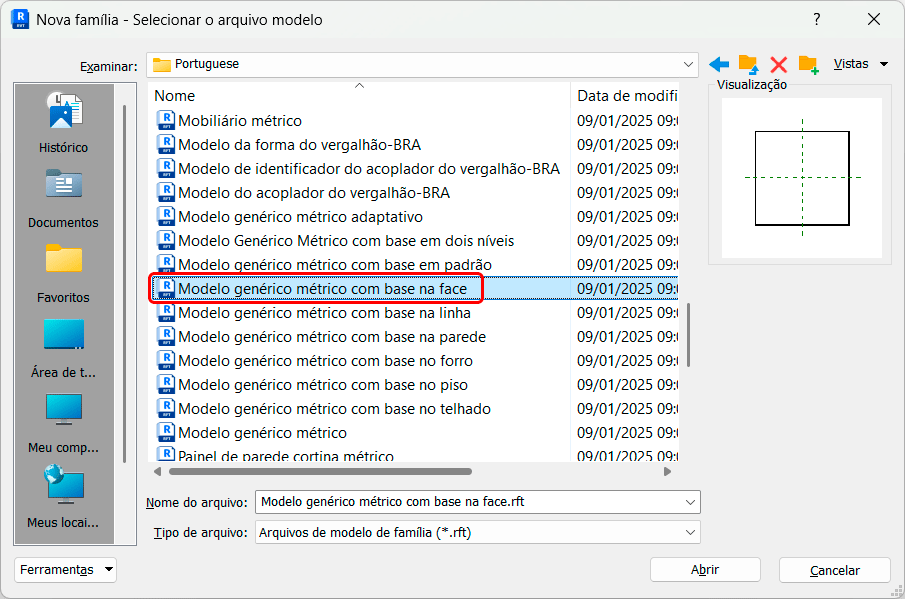The image size is (905, 599).
Task: Expand the Tipo de arquivo dropdown
Action: pyautogui.click(x=690, y=533)
